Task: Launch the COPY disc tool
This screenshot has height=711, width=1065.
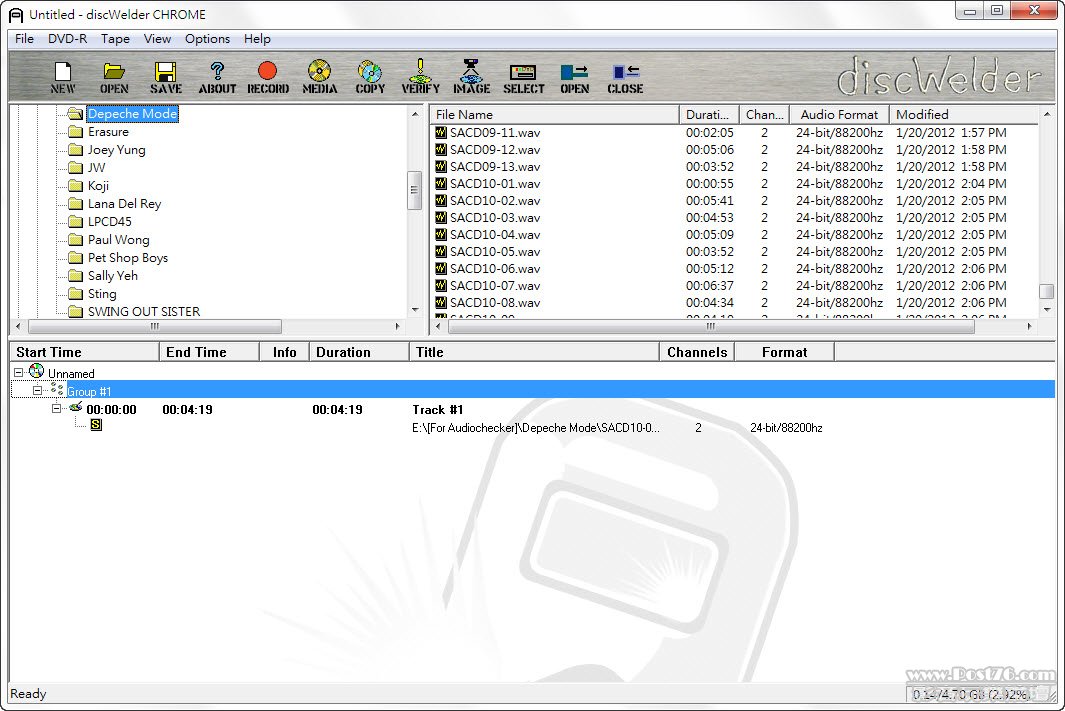Action: click(370, 77)
